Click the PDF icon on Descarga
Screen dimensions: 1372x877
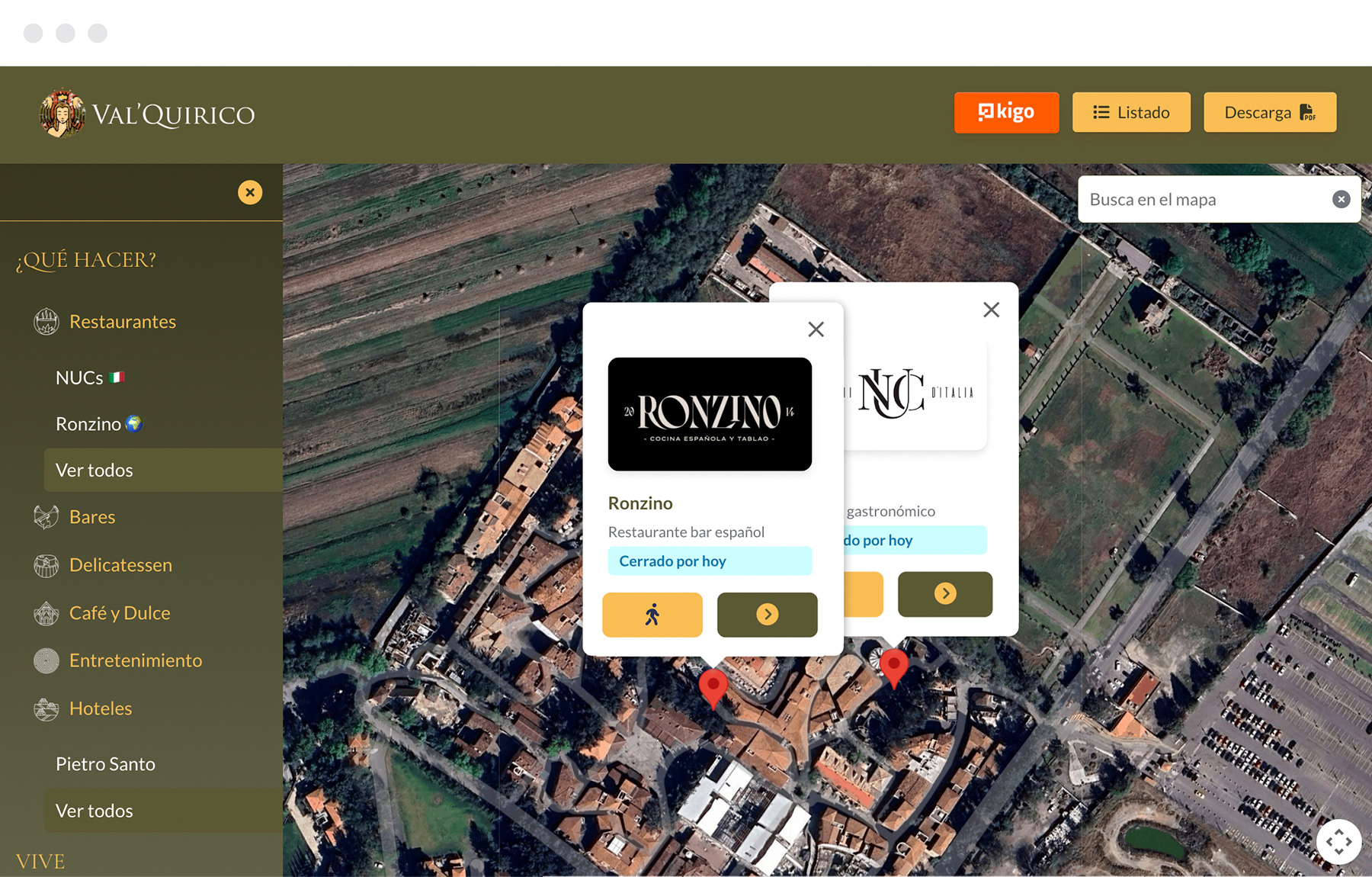coord(1308,112)
